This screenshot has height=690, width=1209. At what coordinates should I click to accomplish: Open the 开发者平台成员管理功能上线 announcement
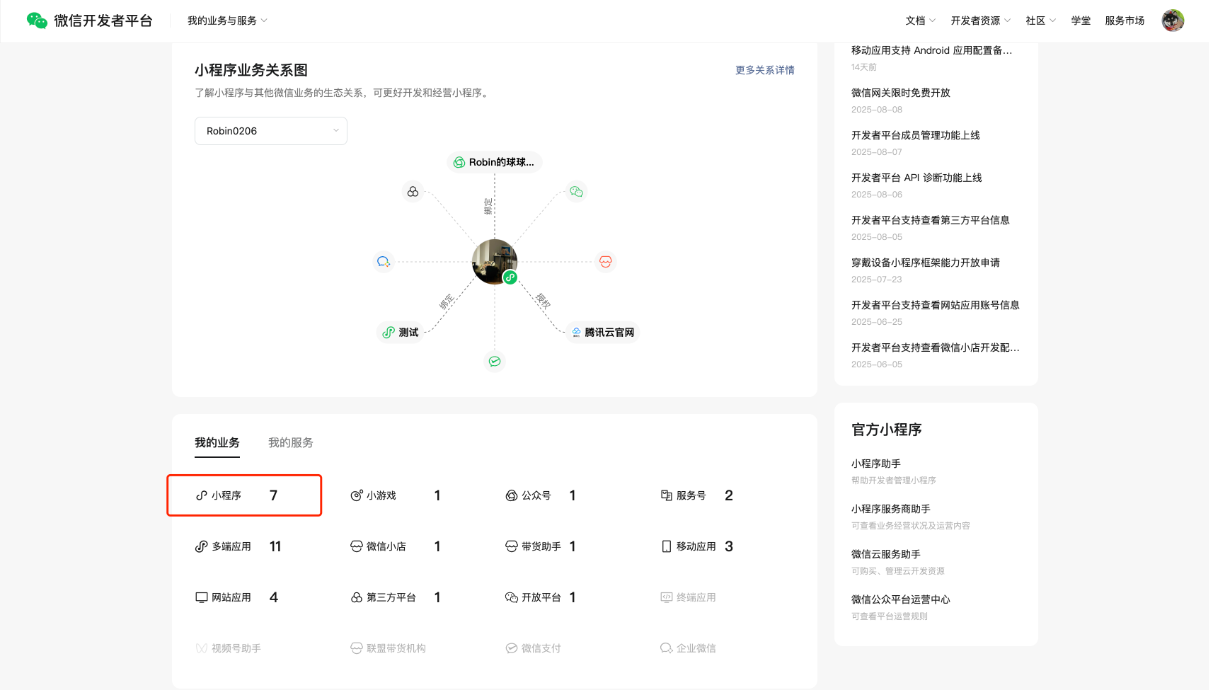(x=915, y=135)
